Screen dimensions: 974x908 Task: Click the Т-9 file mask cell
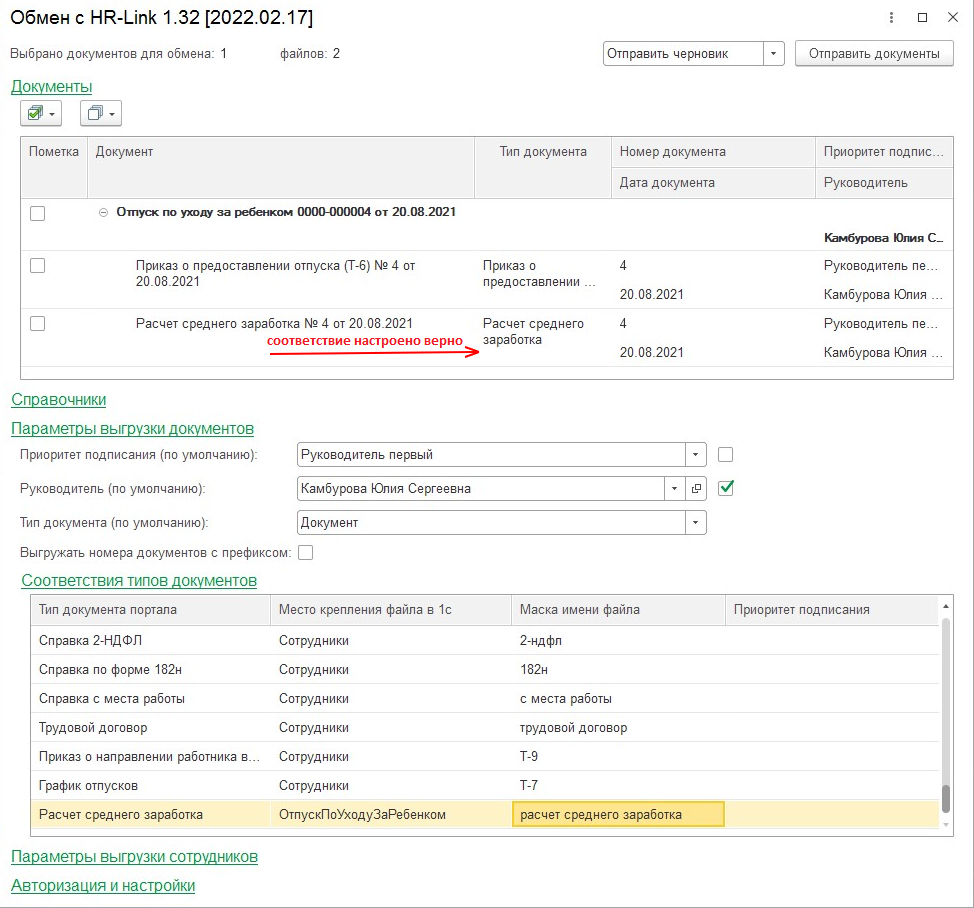coord(619,757)
